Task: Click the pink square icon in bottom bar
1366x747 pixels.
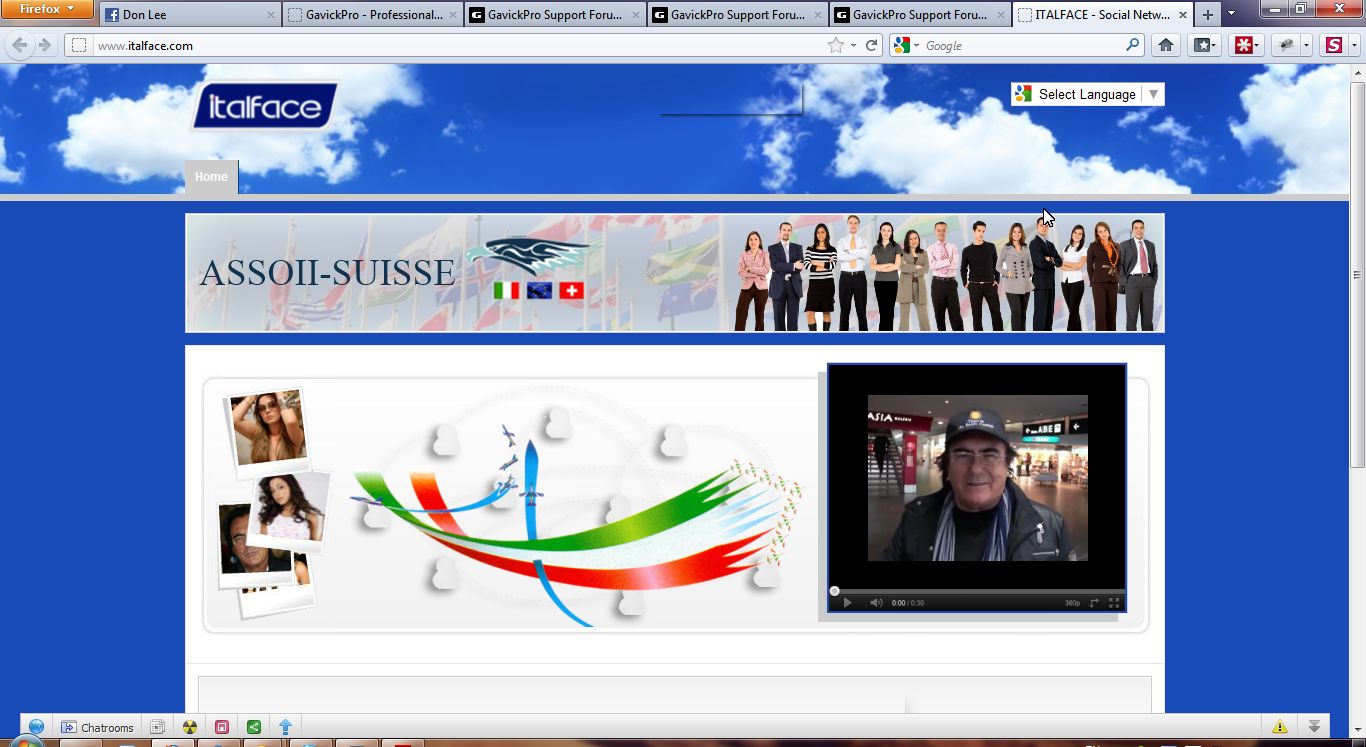Action: (x=221, y=727)
